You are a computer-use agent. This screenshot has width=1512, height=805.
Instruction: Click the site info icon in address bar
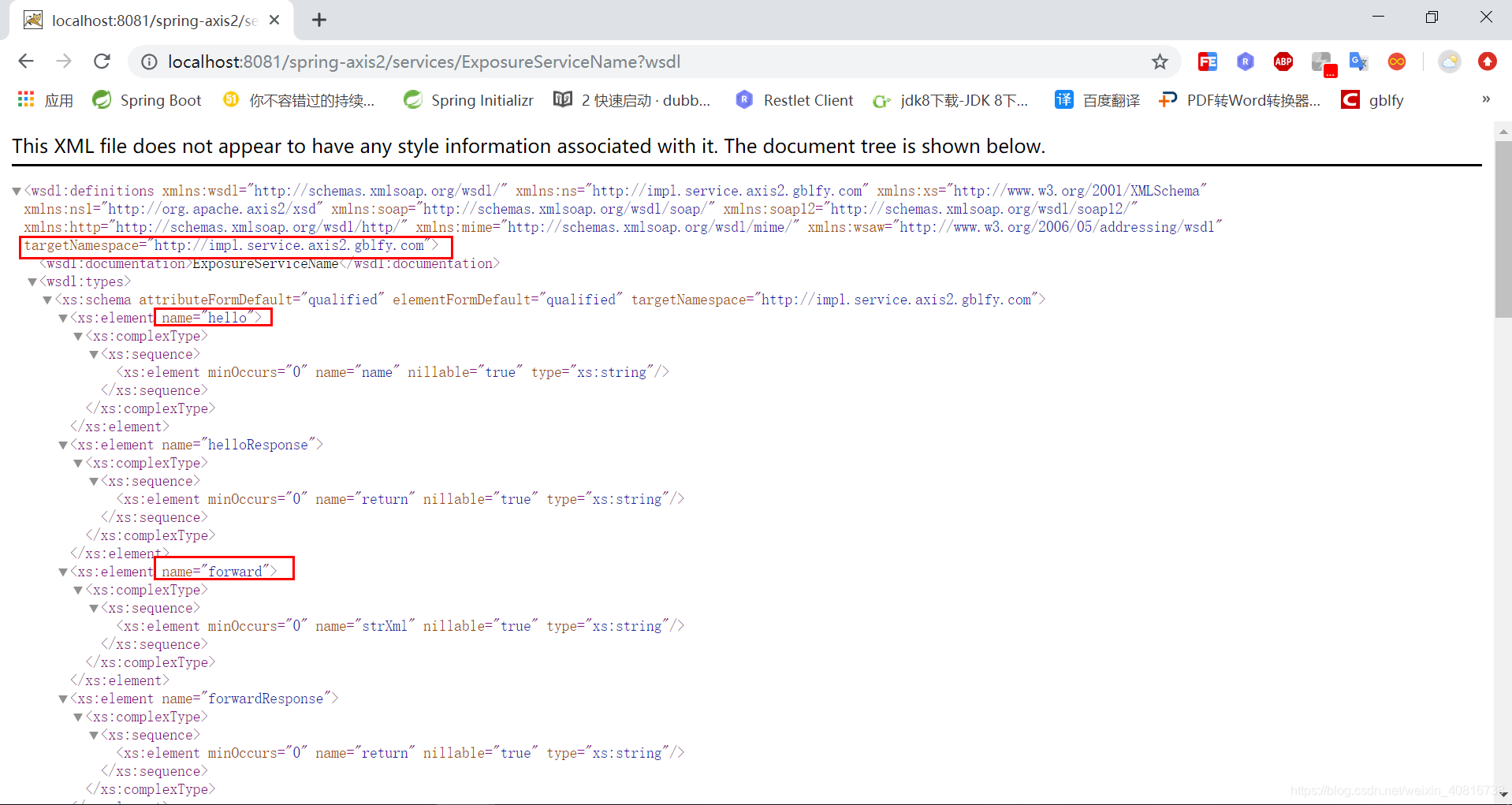[149, 61]
